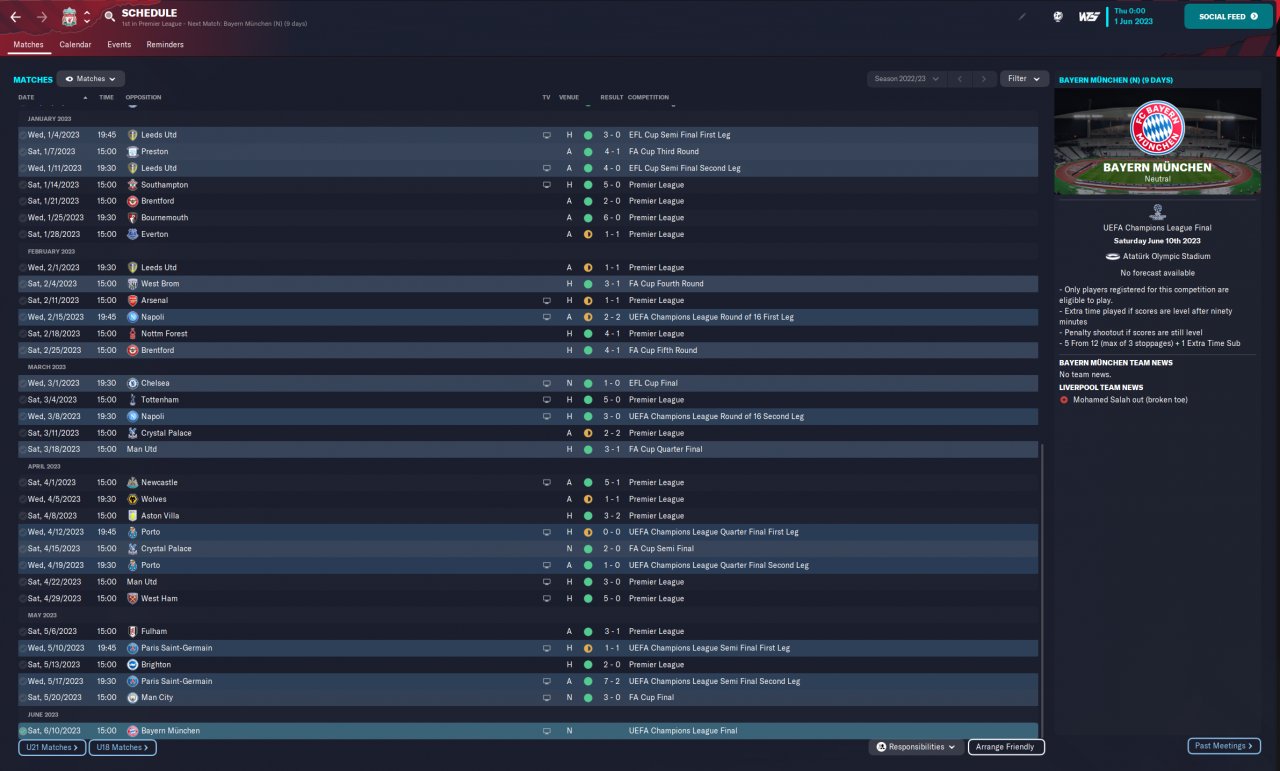Click the Everton club badge
The image size is (1280, 771).
tap(132, 234)
